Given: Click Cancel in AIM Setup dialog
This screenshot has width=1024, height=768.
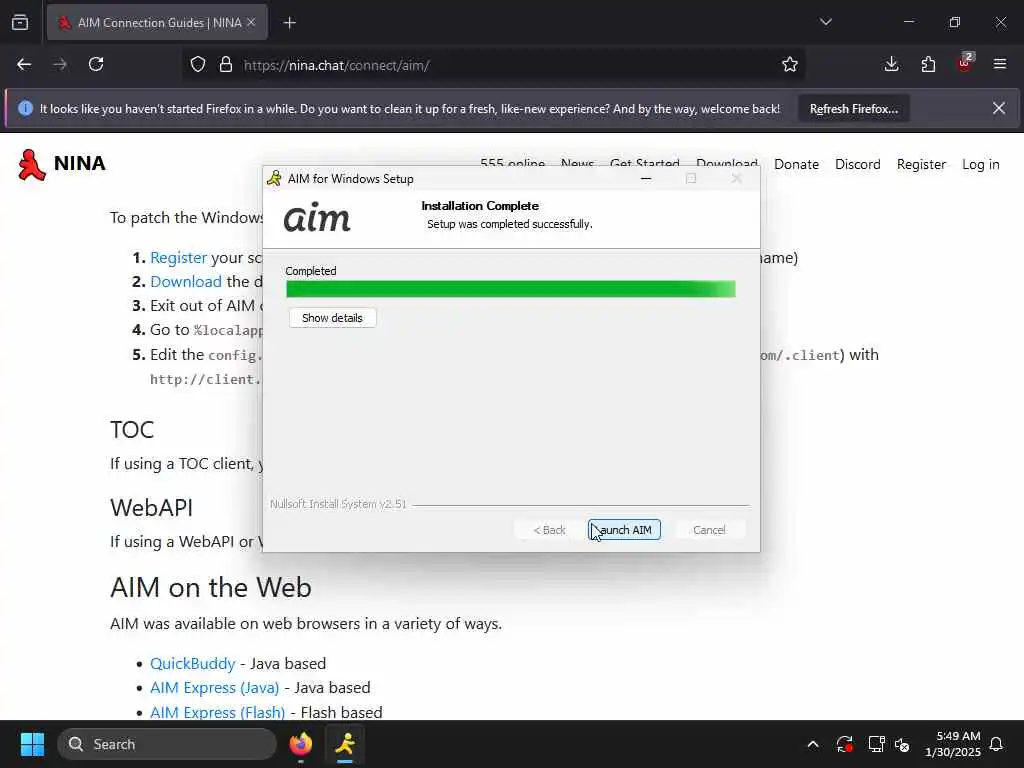Looking at the screenshot, I should coord(709,530).
